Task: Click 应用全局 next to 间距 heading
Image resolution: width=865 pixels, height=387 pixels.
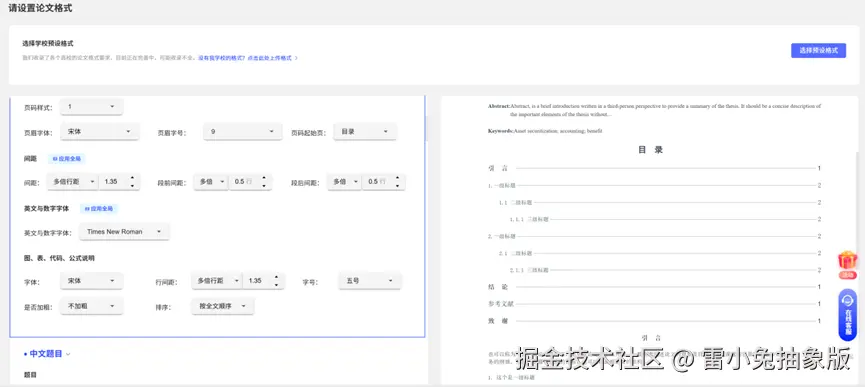Action: click(66, 159)
